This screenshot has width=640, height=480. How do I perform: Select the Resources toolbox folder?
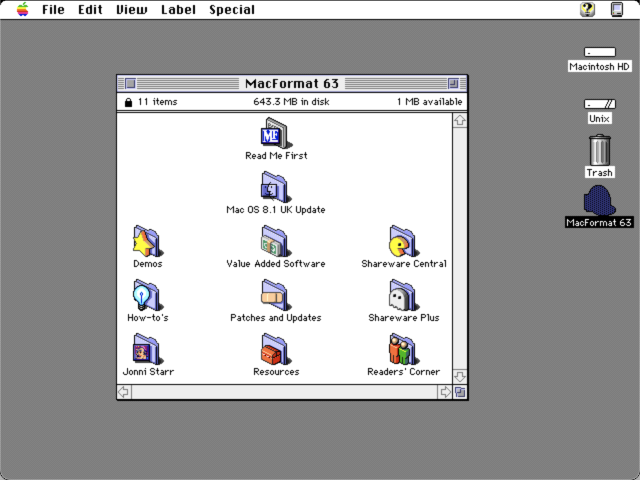pyautogui.click(x=276, y=349)
